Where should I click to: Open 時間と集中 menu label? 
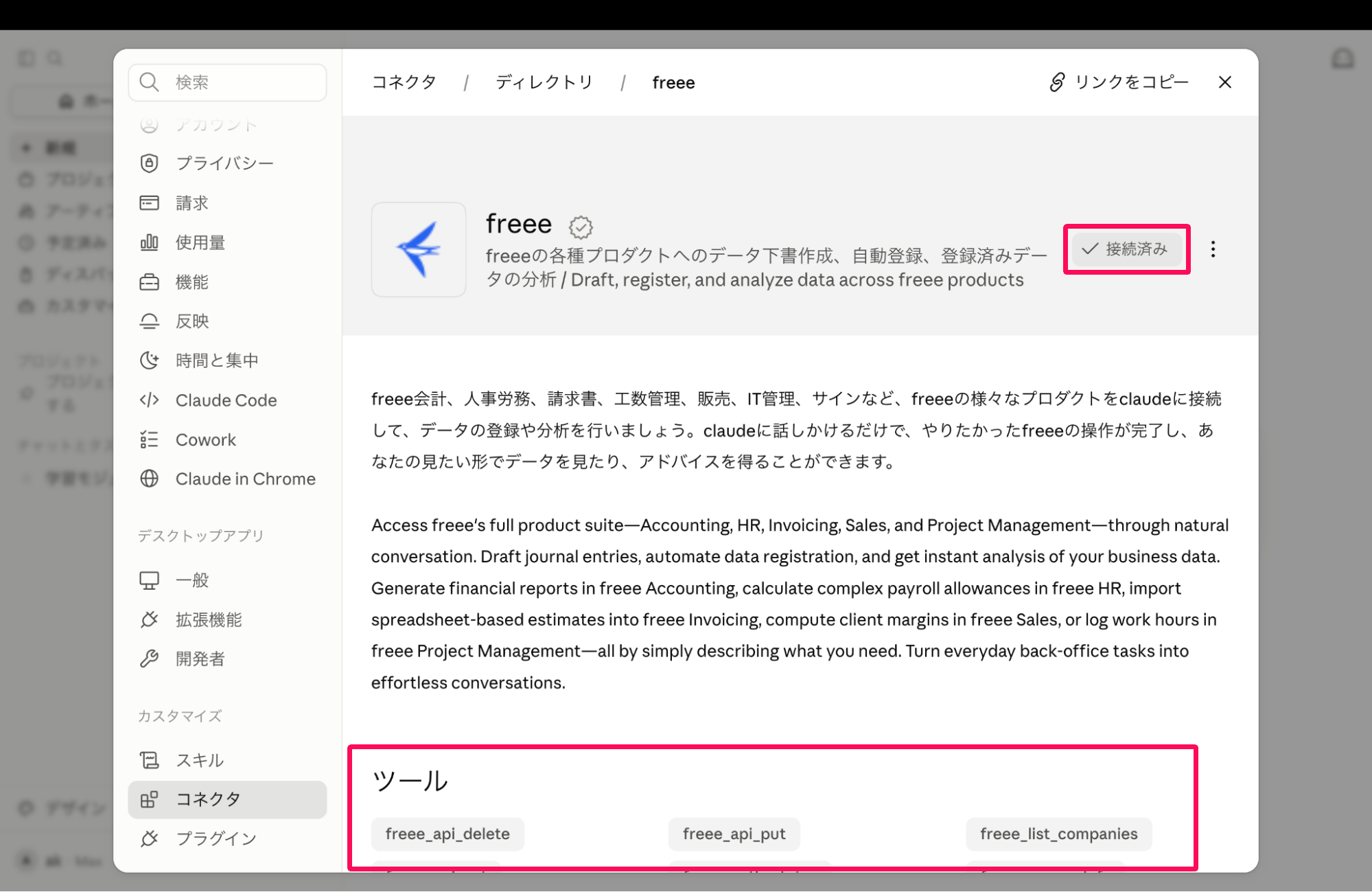(217, 361)
